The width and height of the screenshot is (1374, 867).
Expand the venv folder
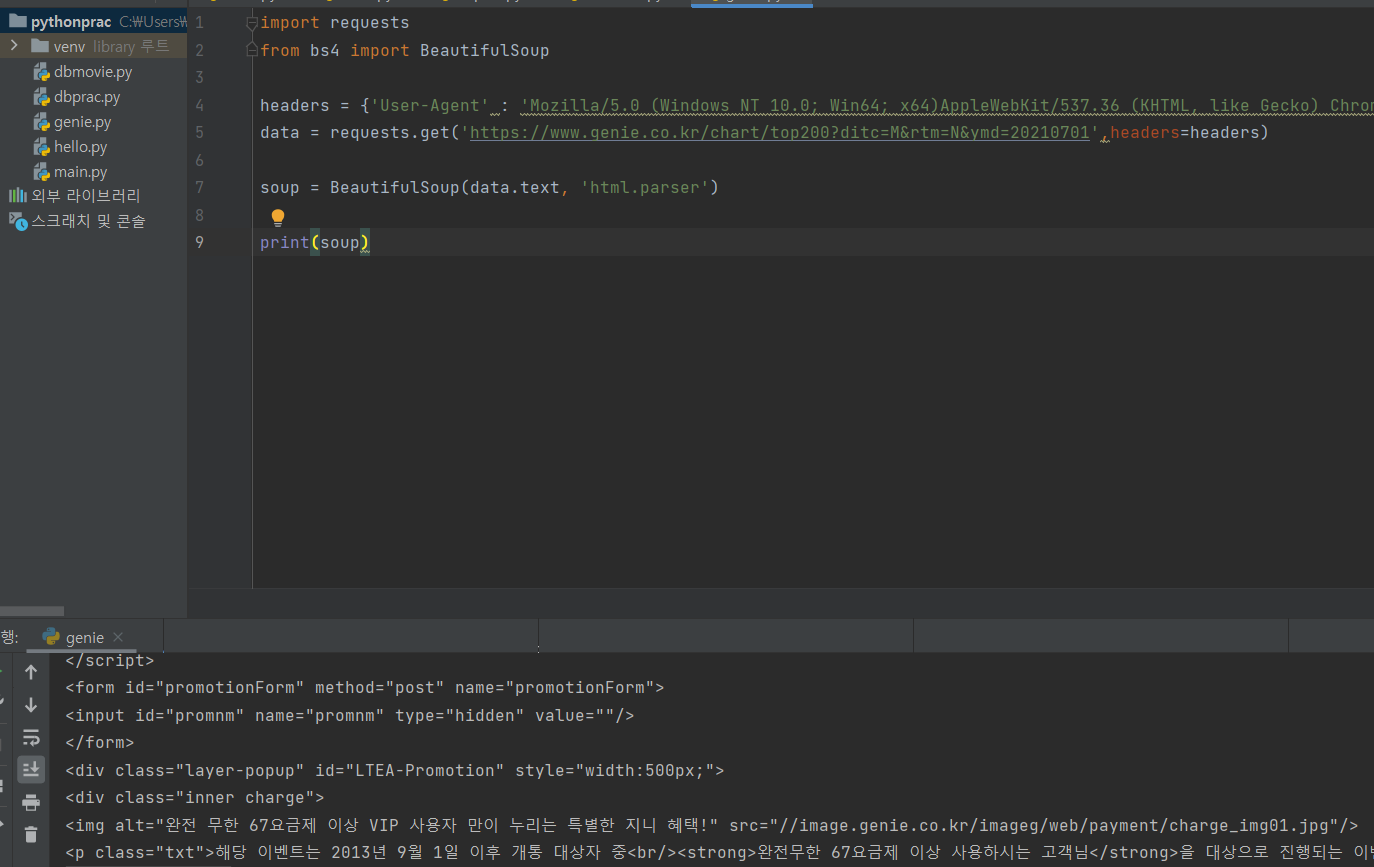[14, 46]
